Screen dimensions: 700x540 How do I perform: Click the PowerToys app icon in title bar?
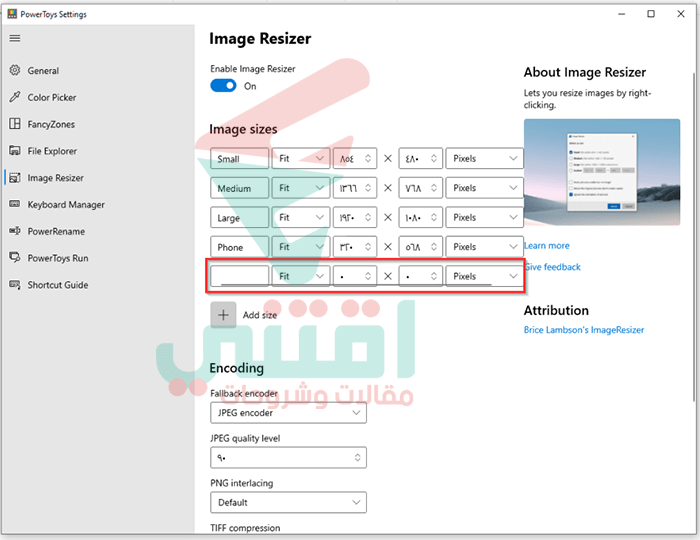pyautogui.click(x=12, y=14)
